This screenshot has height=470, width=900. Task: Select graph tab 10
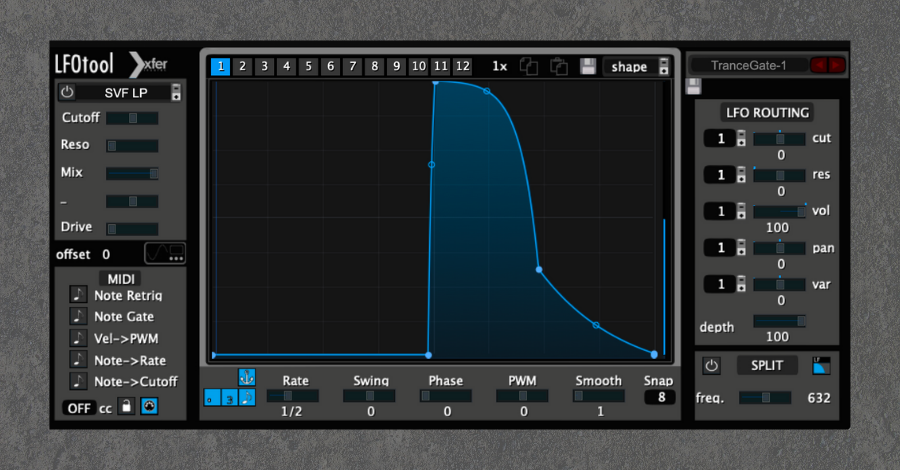pyautogui.click(x=418, y=67)
